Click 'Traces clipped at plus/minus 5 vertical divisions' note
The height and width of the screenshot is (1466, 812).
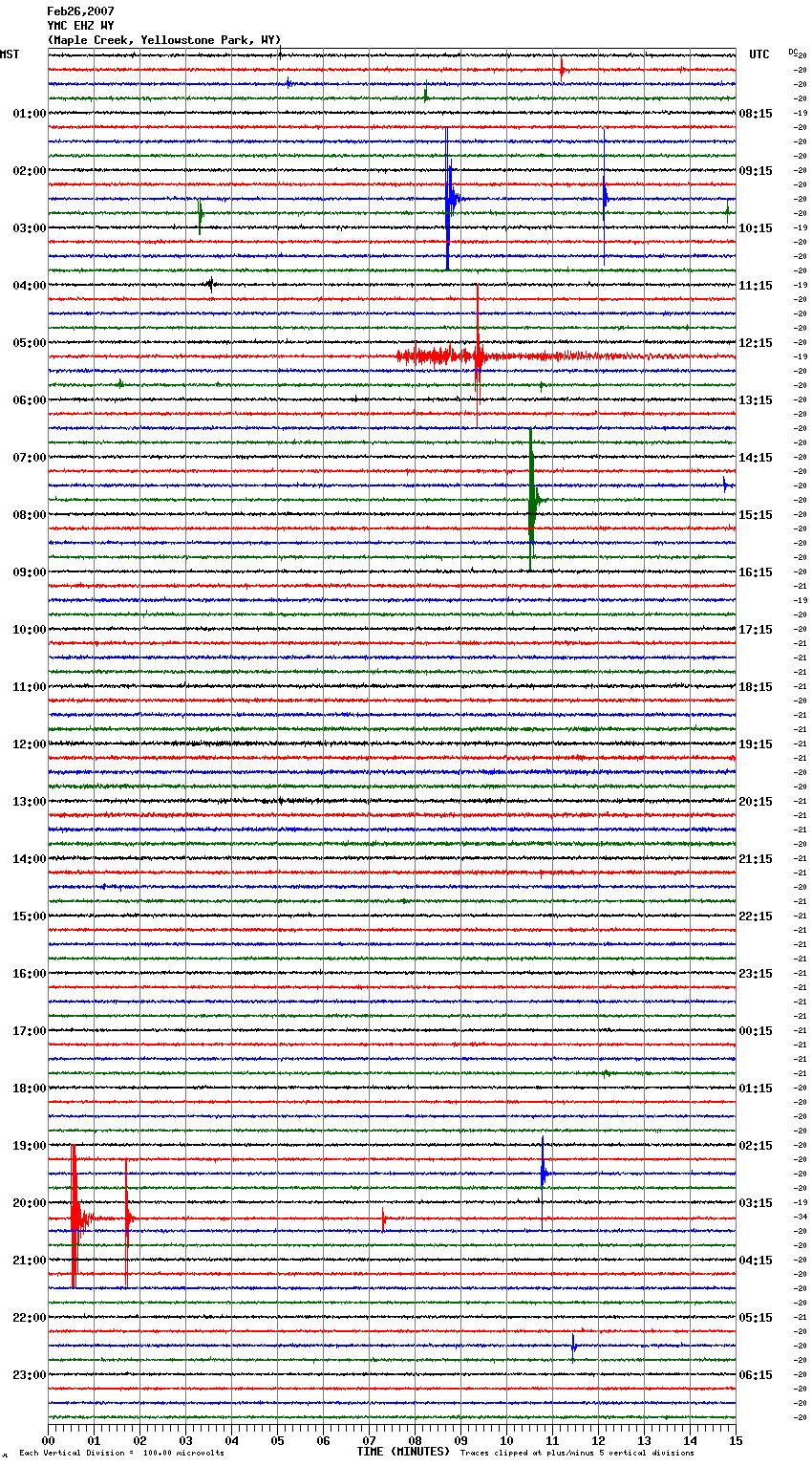577,1453
